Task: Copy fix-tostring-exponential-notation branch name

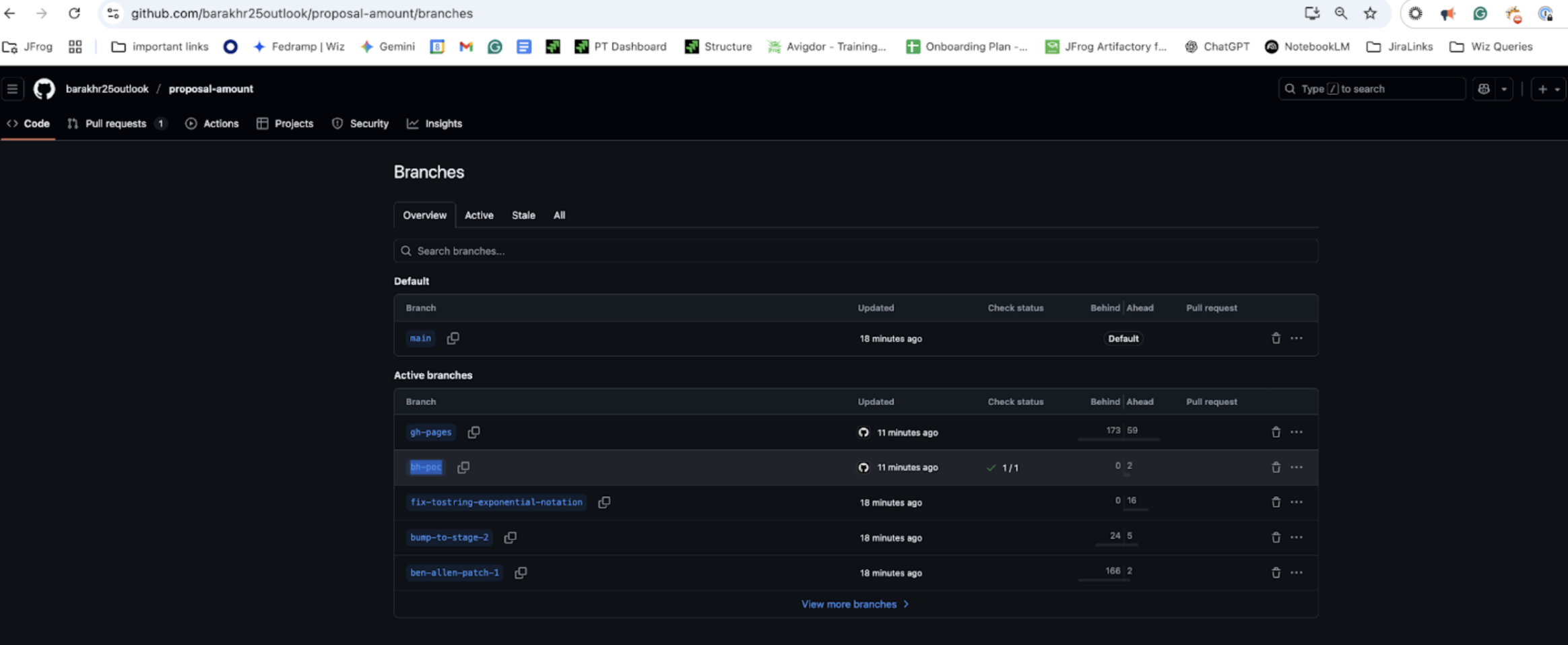Action: coord(604,502)
